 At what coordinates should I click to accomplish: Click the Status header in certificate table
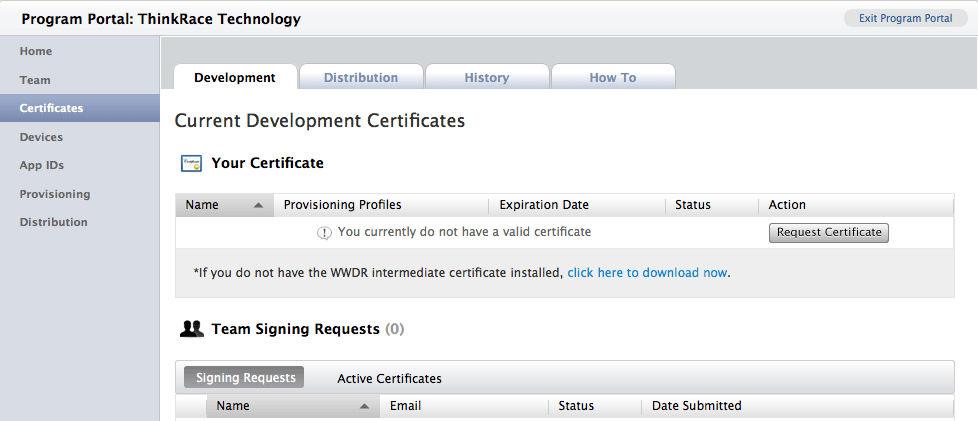point(712,205)
